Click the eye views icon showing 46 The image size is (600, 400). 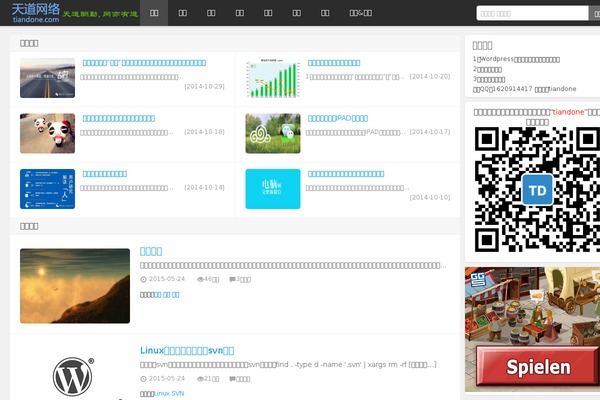pyautogui.click(x=200, y=279)
